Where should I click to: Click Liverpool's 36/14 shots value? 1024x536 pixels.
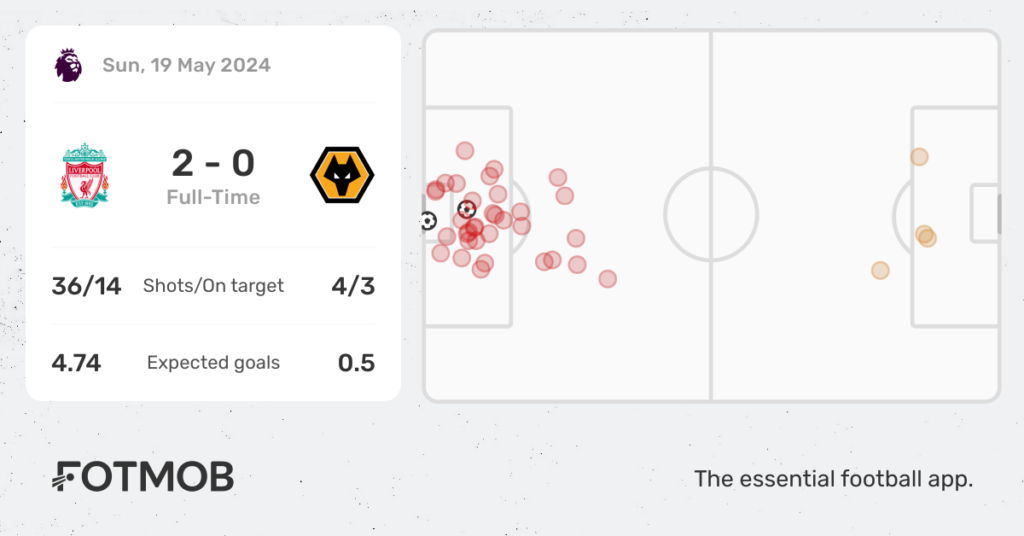86,286
